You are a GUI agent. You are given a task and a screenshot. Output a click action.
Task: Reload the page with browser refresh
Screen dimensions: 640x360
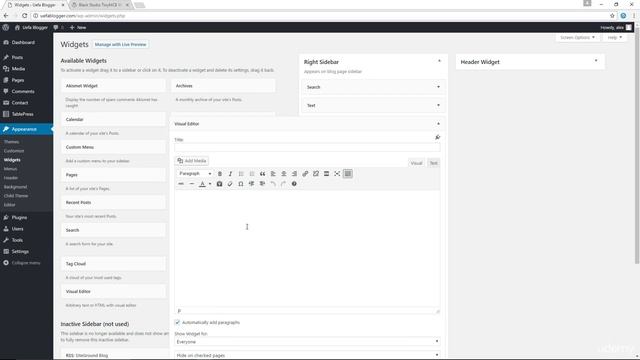pos(24,16)
